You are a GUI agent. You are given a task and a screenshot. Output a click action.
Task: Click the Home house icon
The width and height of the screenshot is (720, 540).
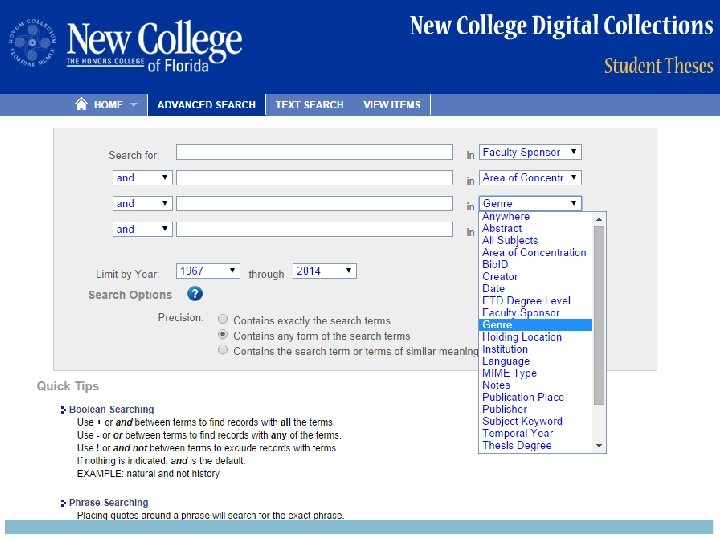coord(81,104)
